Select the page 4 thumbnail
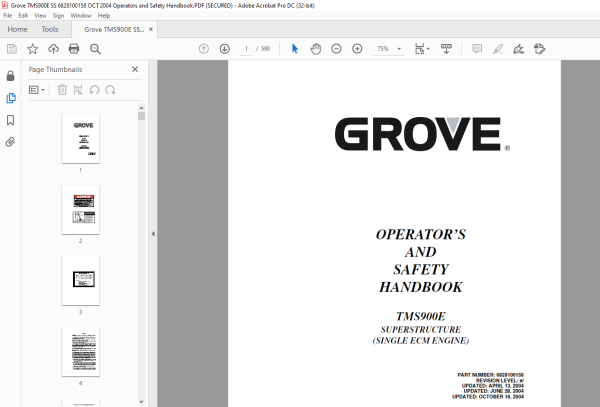 tap(80, 352)
